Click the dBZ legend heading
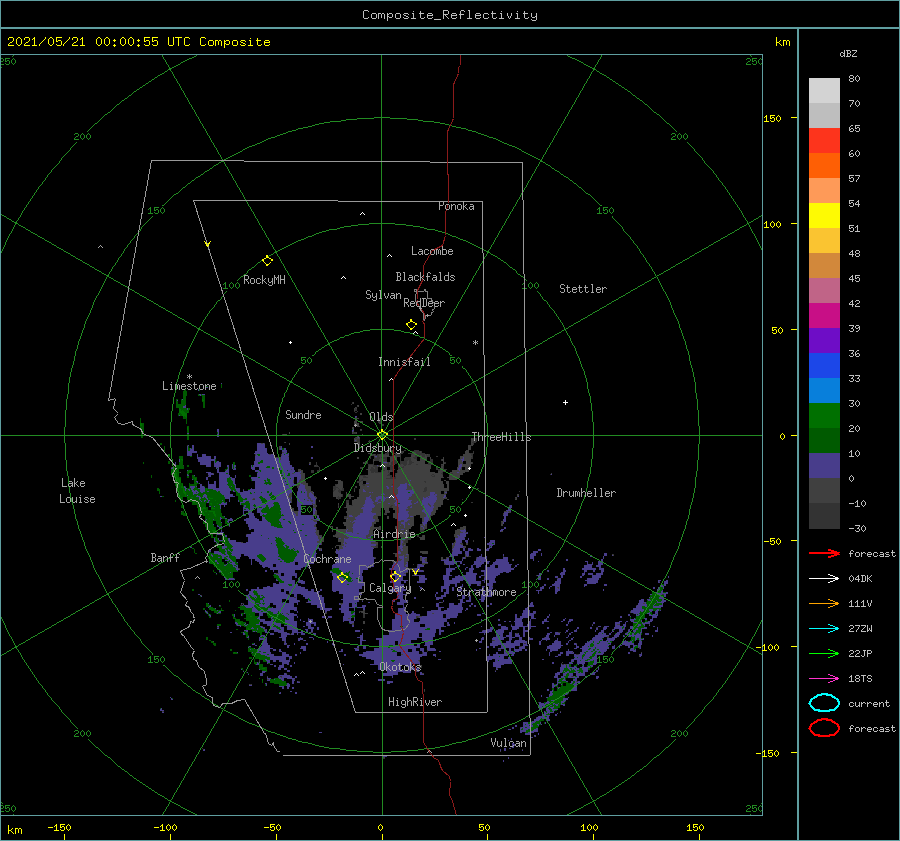900x841 pixels. click(x=848, y=53)
